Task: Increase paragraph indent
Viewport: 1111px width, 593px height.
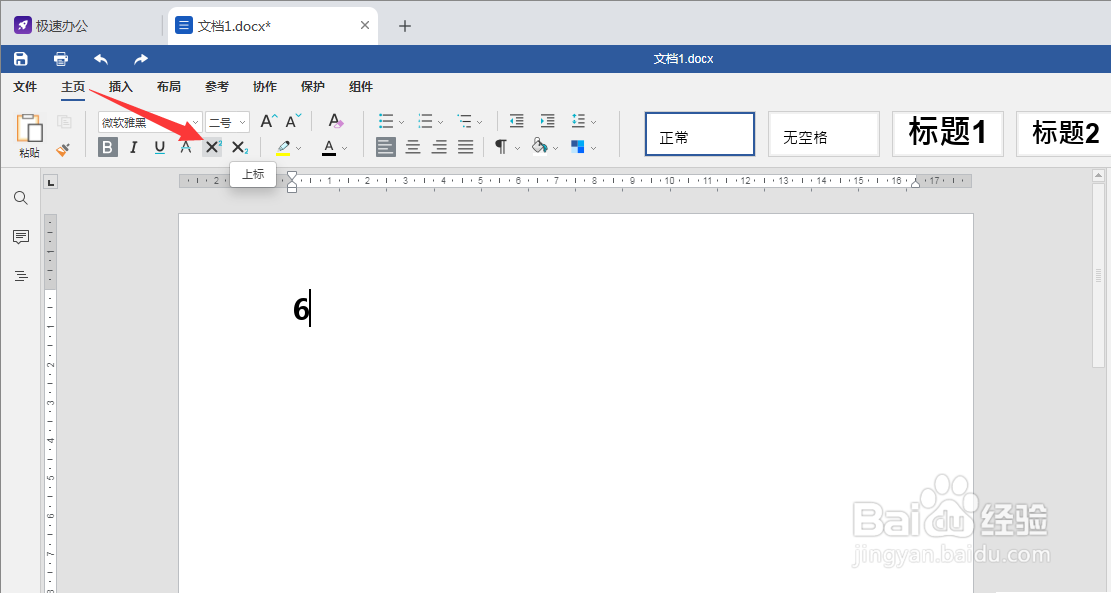Action: [548, 121]
